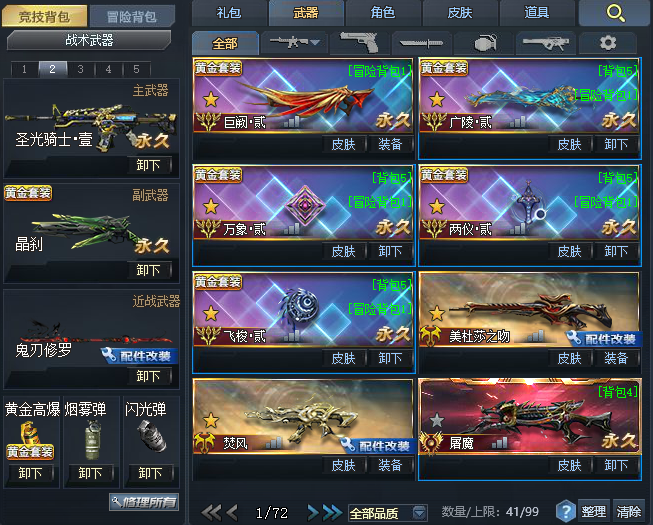Expand the 战术武器 section header
Viewport: 653px width, 525px height.
[x=89, y=40]
